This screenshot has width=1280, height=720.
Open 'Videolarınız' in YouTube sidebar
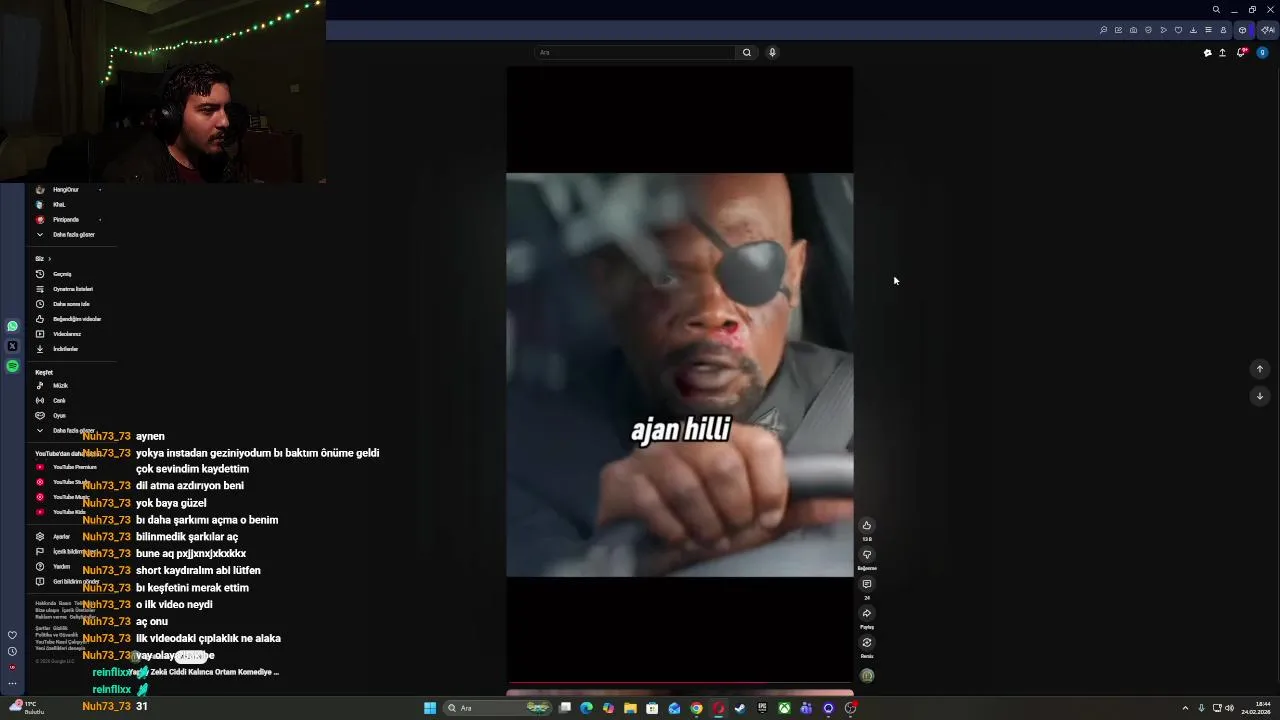point(67,334)
